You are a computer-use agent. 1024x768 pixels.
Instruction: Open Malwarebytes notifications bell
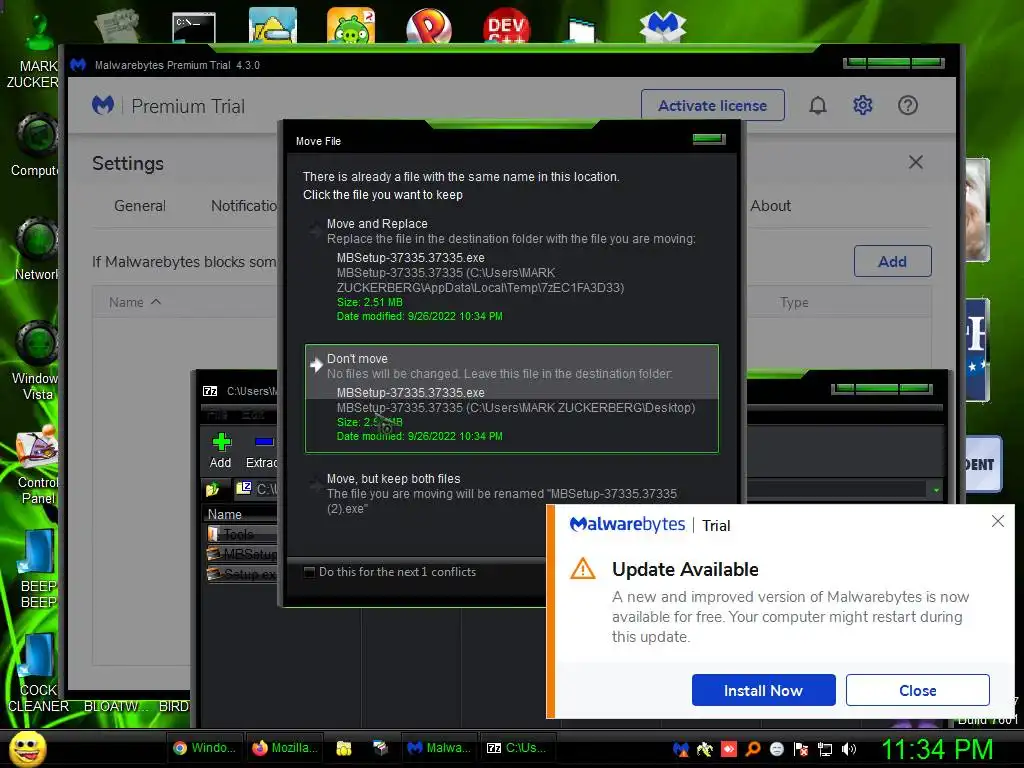point(818,105)
